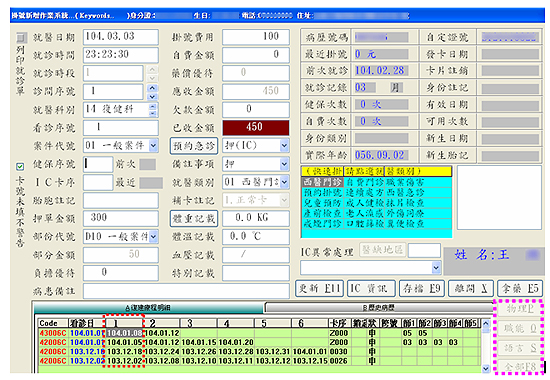Click the dark red 已收金額 450 field

[256, 127]
